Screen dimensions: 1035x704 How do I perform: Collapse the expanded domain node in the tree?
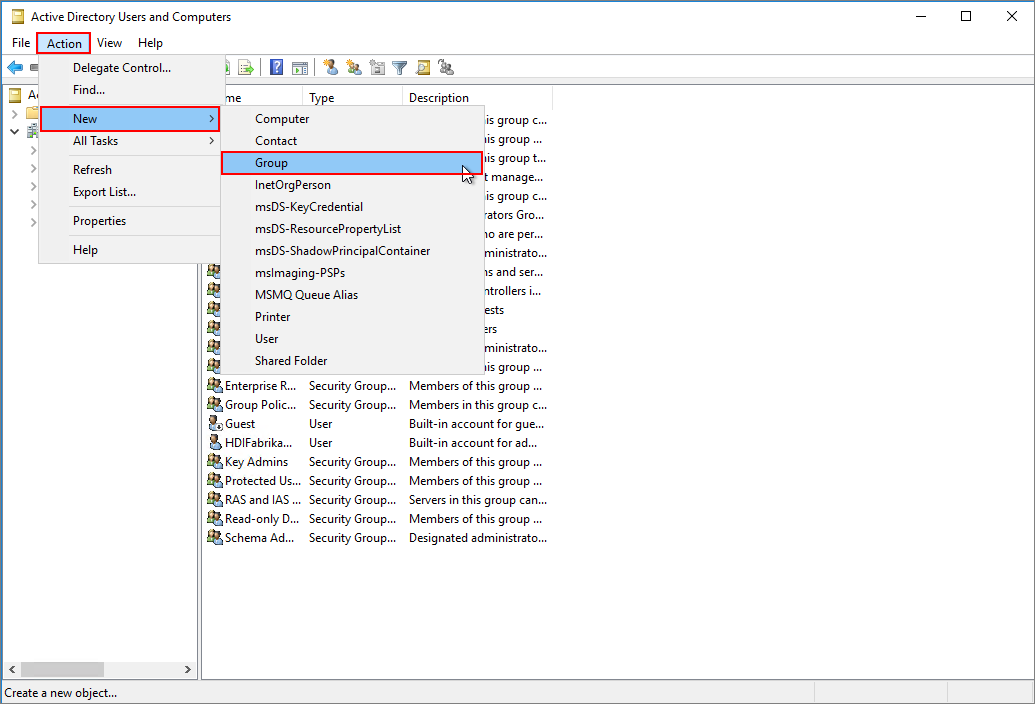click(14, 131)
